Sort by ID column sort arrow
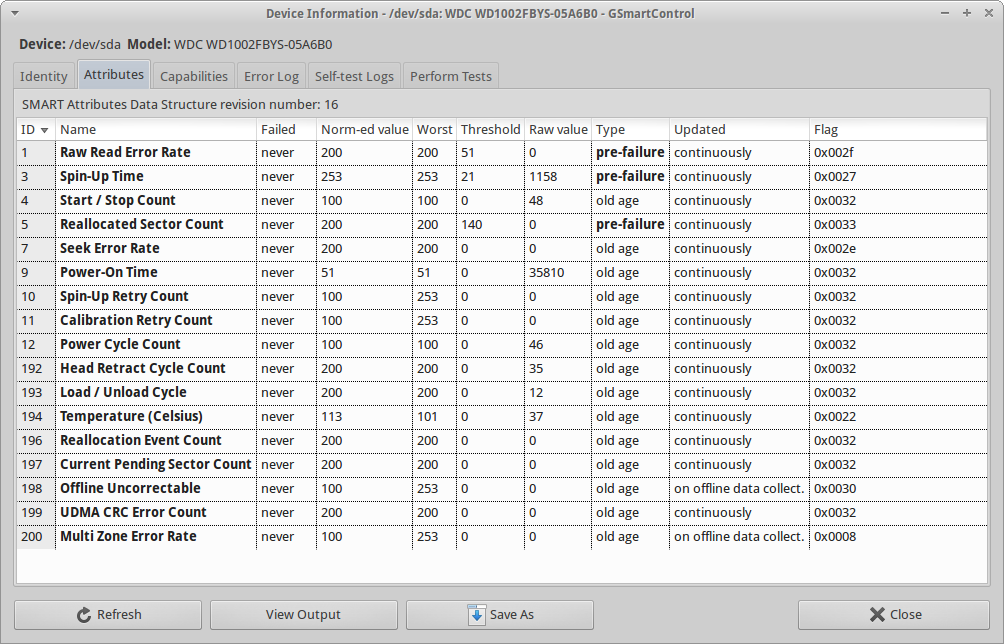This screenshot has width=1004, height=644. point(44,130)
